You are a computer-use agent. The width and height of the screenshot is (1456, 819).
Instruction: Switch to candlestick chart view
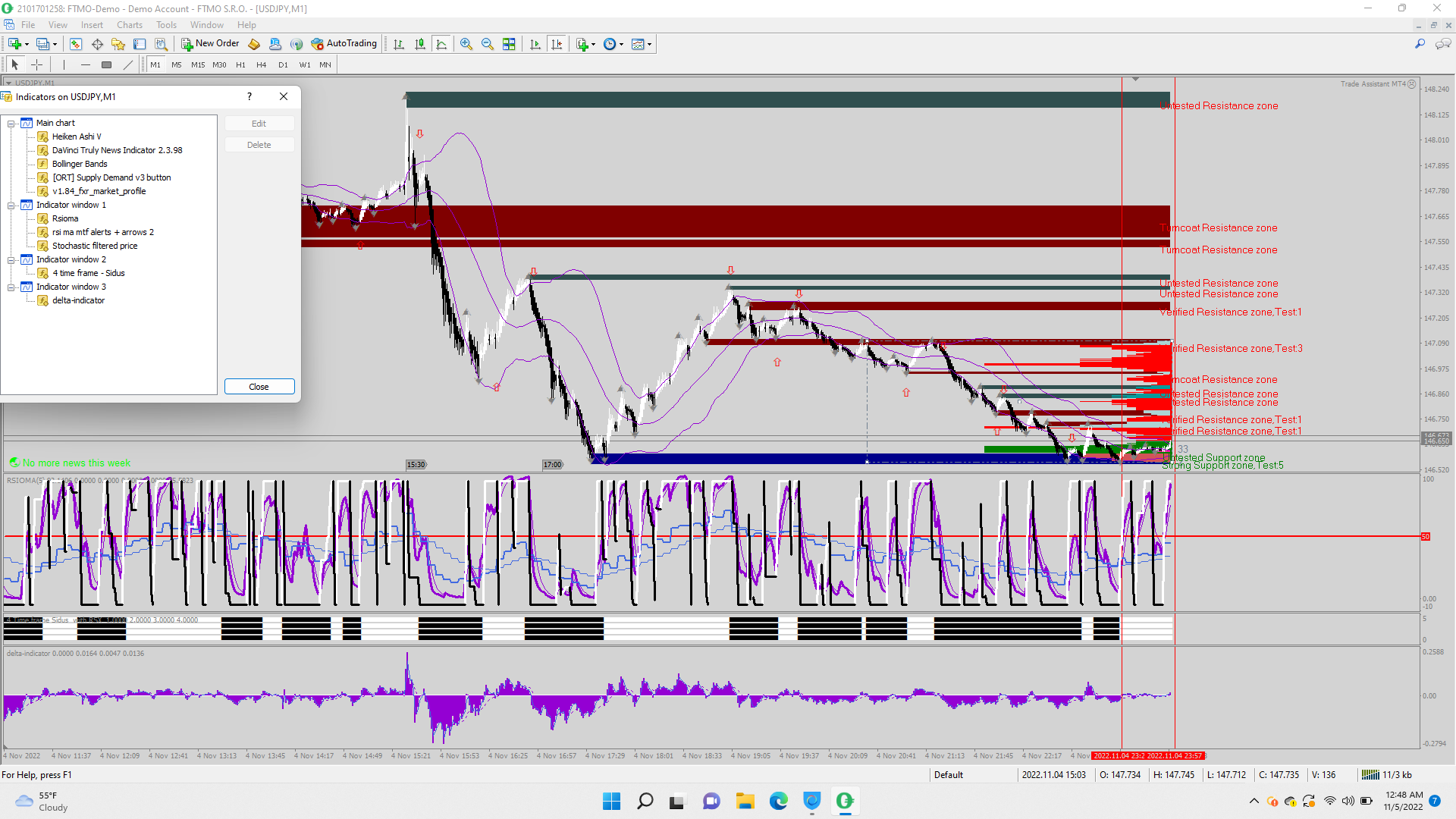(x=420, y=44)
